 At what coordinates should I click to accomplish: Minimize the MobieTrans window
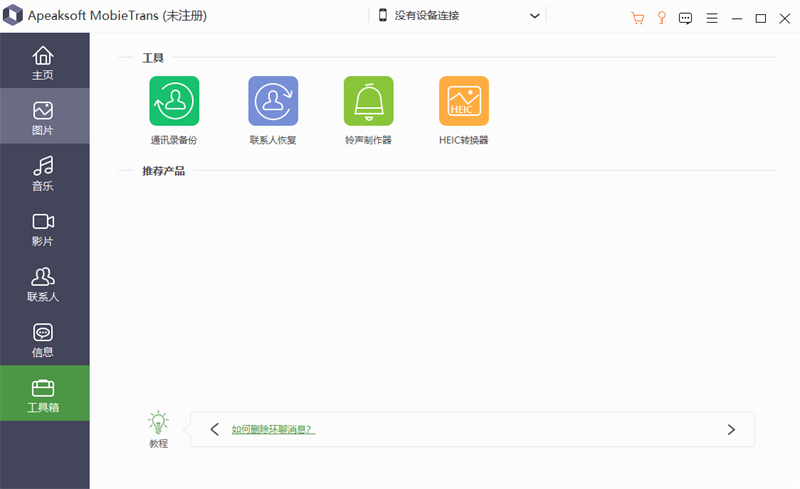[x=737, y=18]
